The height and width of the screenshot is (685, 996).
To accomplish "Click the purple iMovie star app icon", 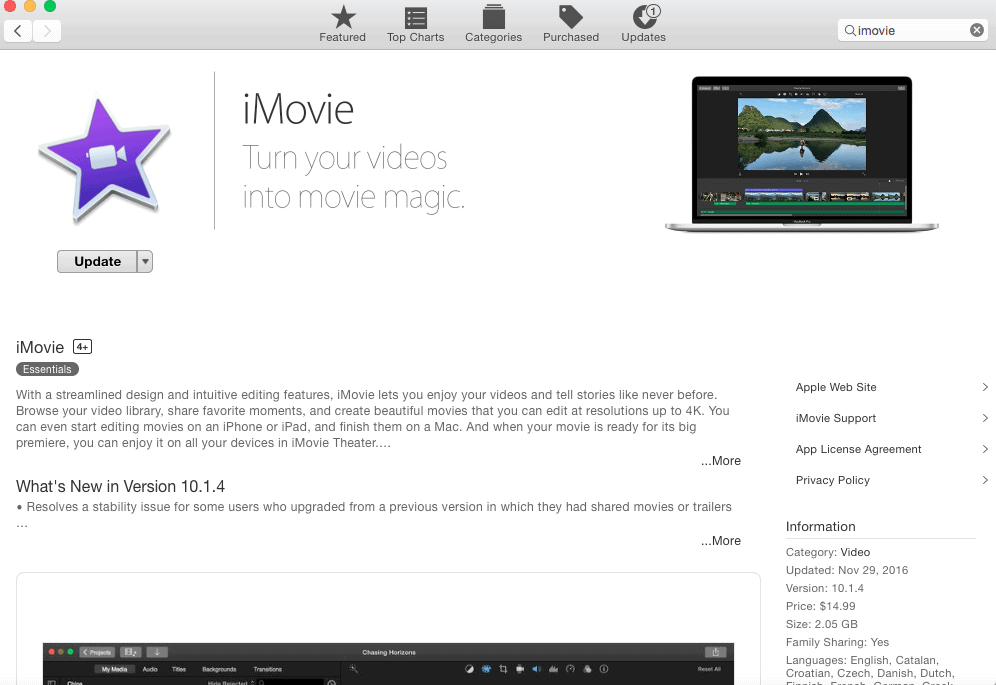I will pos(105,159).
